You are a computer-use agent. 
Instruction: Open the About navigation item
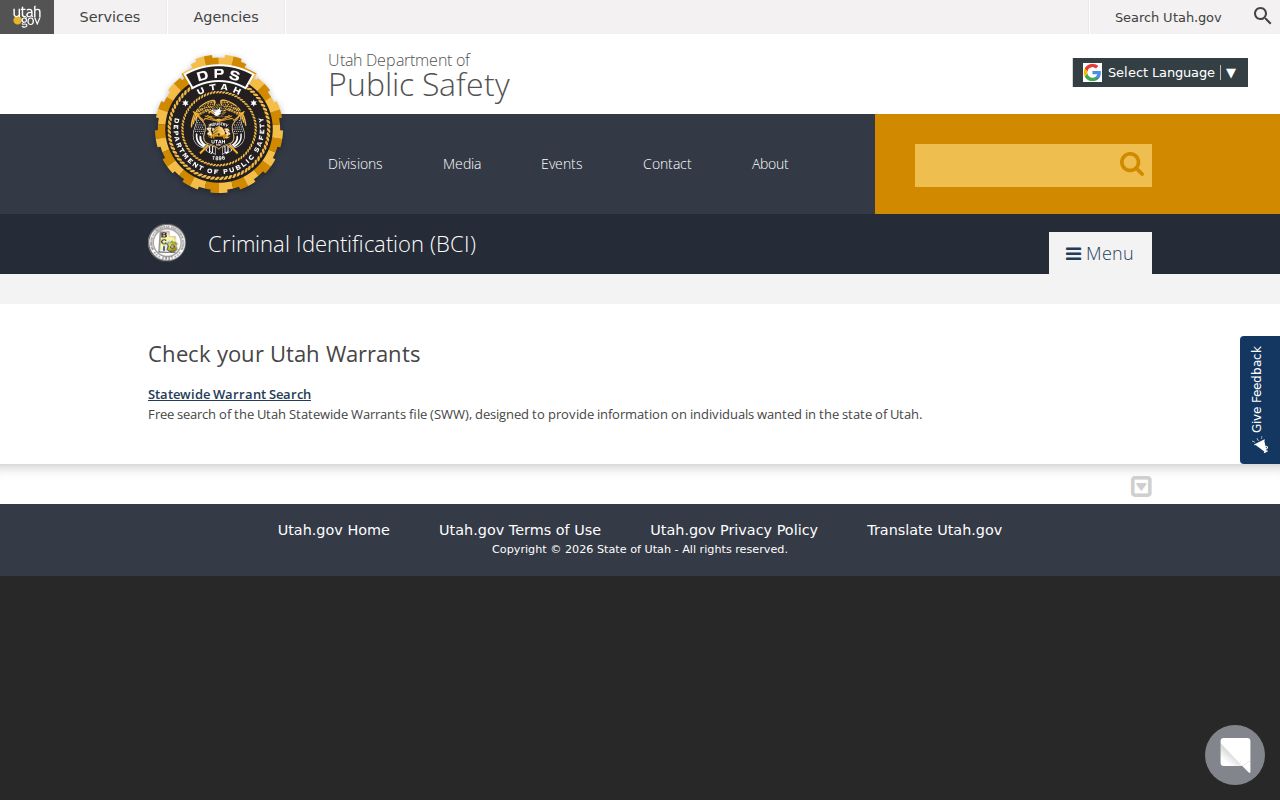(770, 164)
